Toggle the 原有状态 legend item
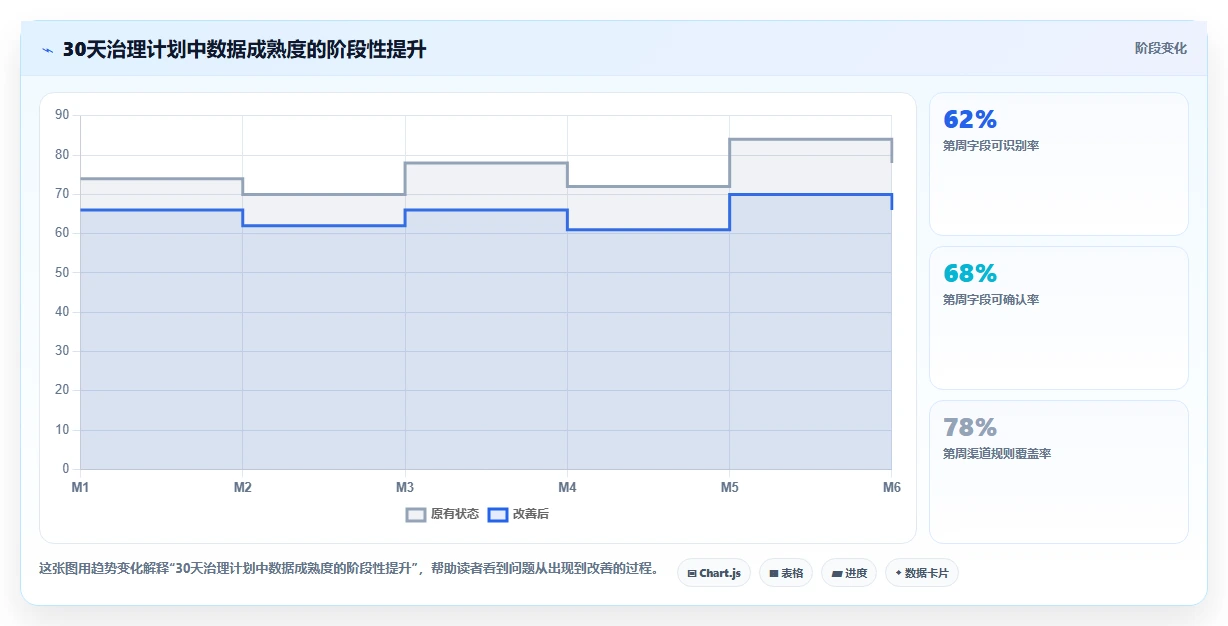 (442, 514)
